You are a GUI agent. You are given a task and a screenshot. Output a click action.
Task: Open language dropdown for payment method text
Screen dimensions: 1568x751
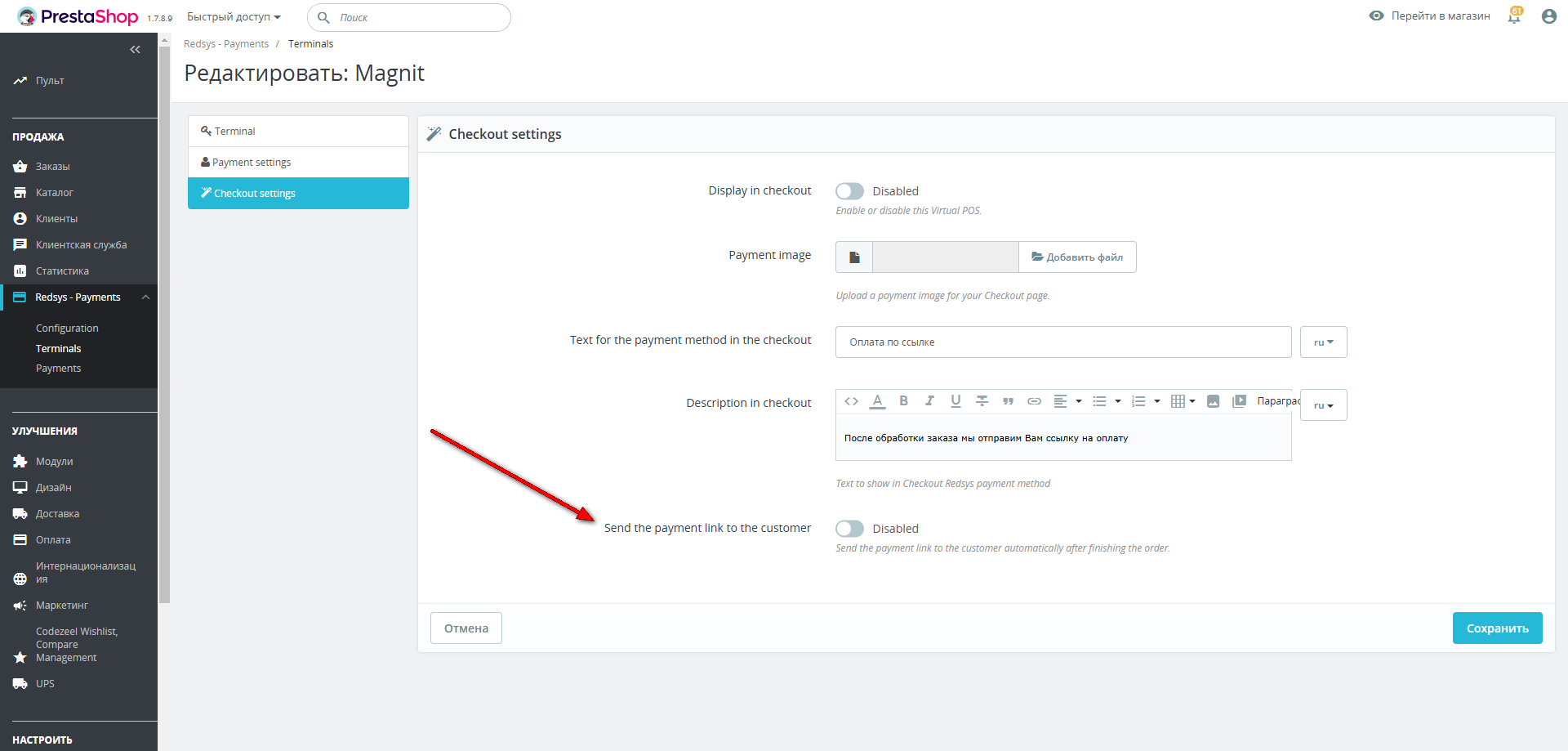(1323, 342)
